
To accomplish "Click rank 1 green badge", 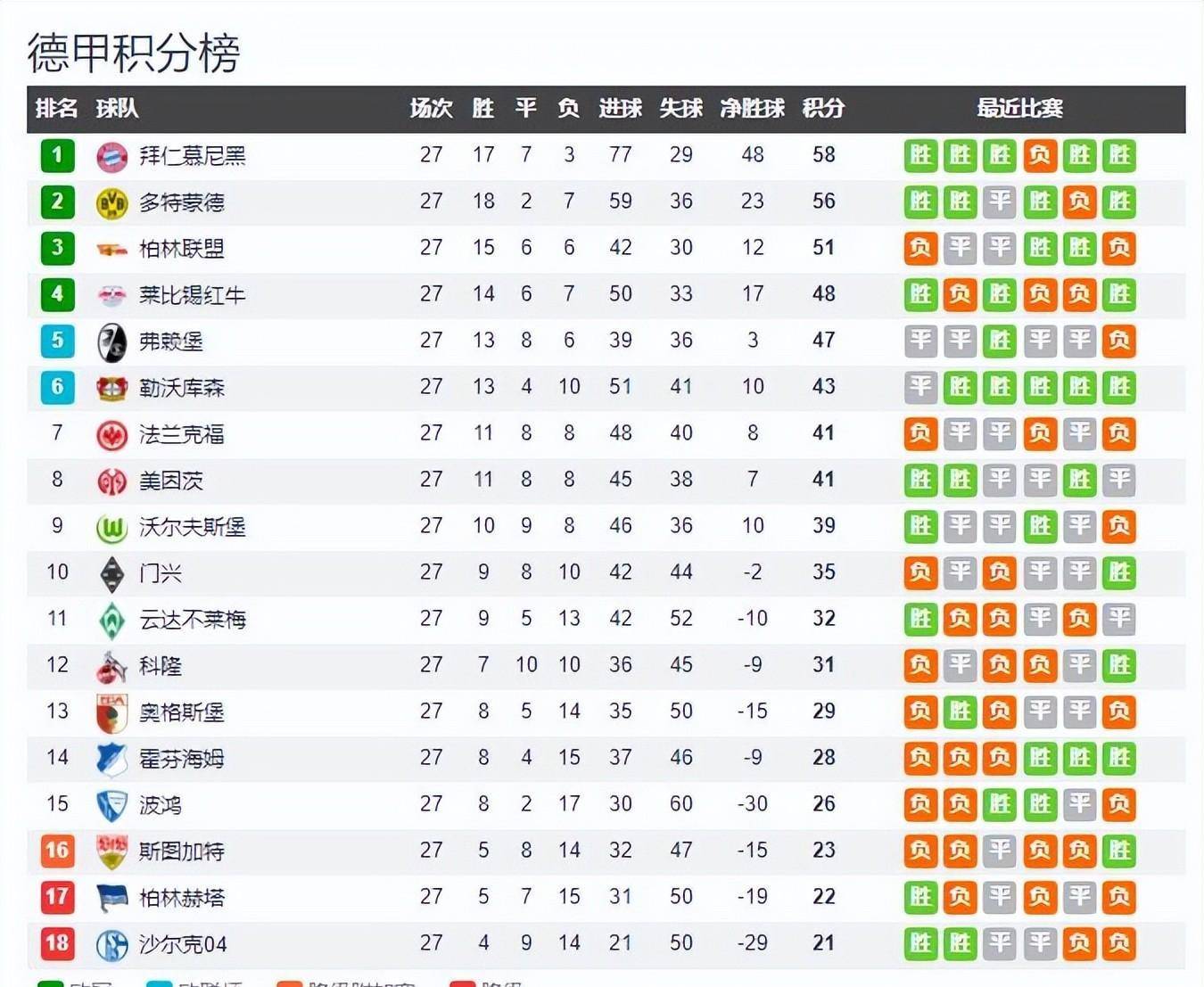I will coord(57,155).
